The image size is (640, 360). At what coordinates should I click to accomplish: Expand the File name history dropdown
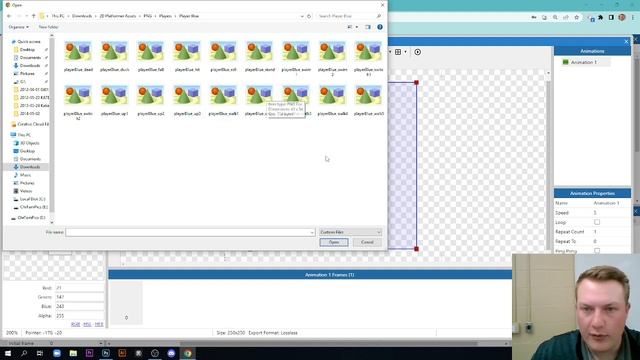(312, 232)
